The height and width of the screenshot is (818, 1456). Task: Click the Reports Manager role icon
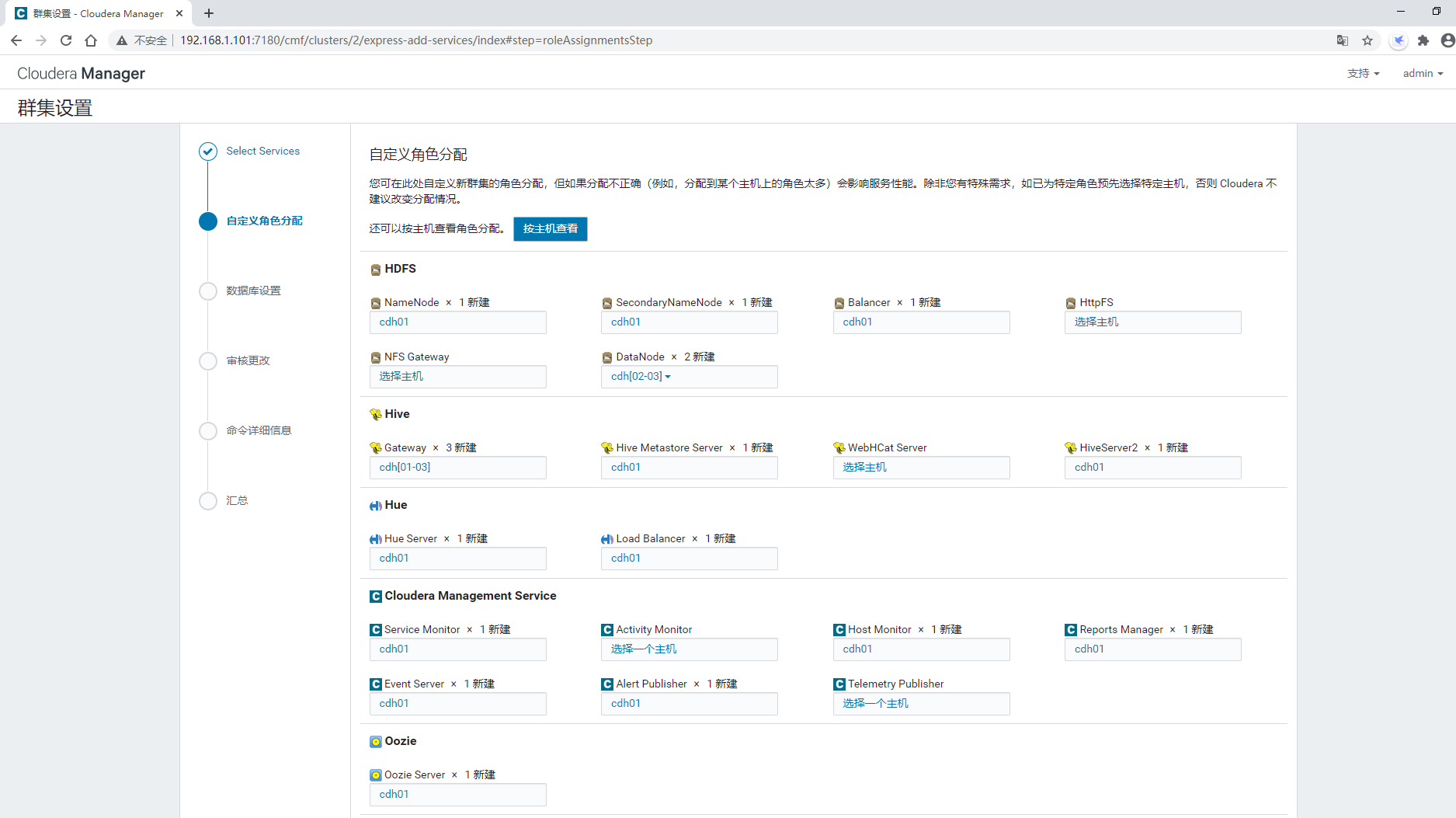coord(1071,630)
